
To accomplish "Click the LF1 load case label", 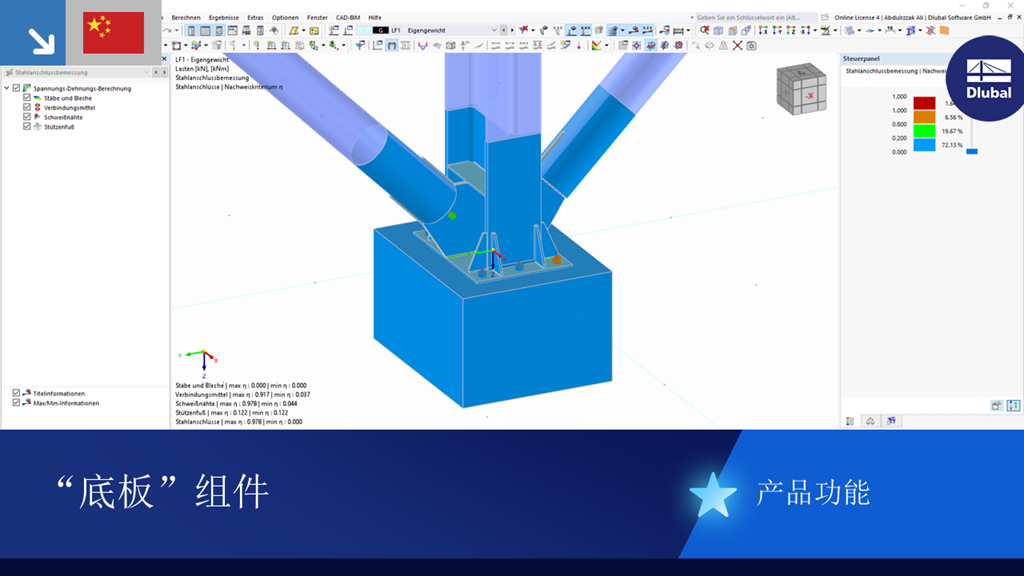I will [396, 30].
